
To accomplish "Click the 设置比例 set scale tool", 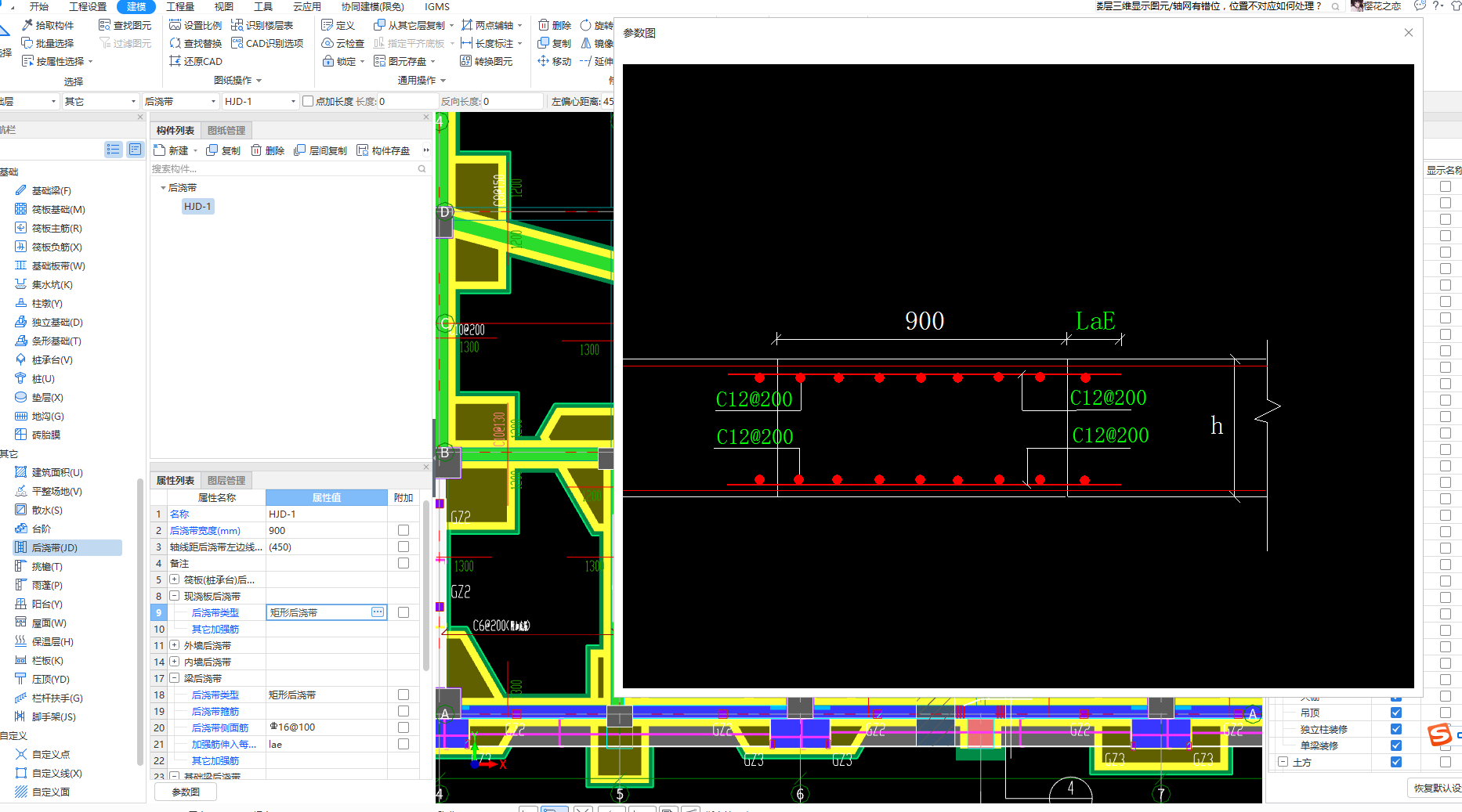I will [196, 25].
